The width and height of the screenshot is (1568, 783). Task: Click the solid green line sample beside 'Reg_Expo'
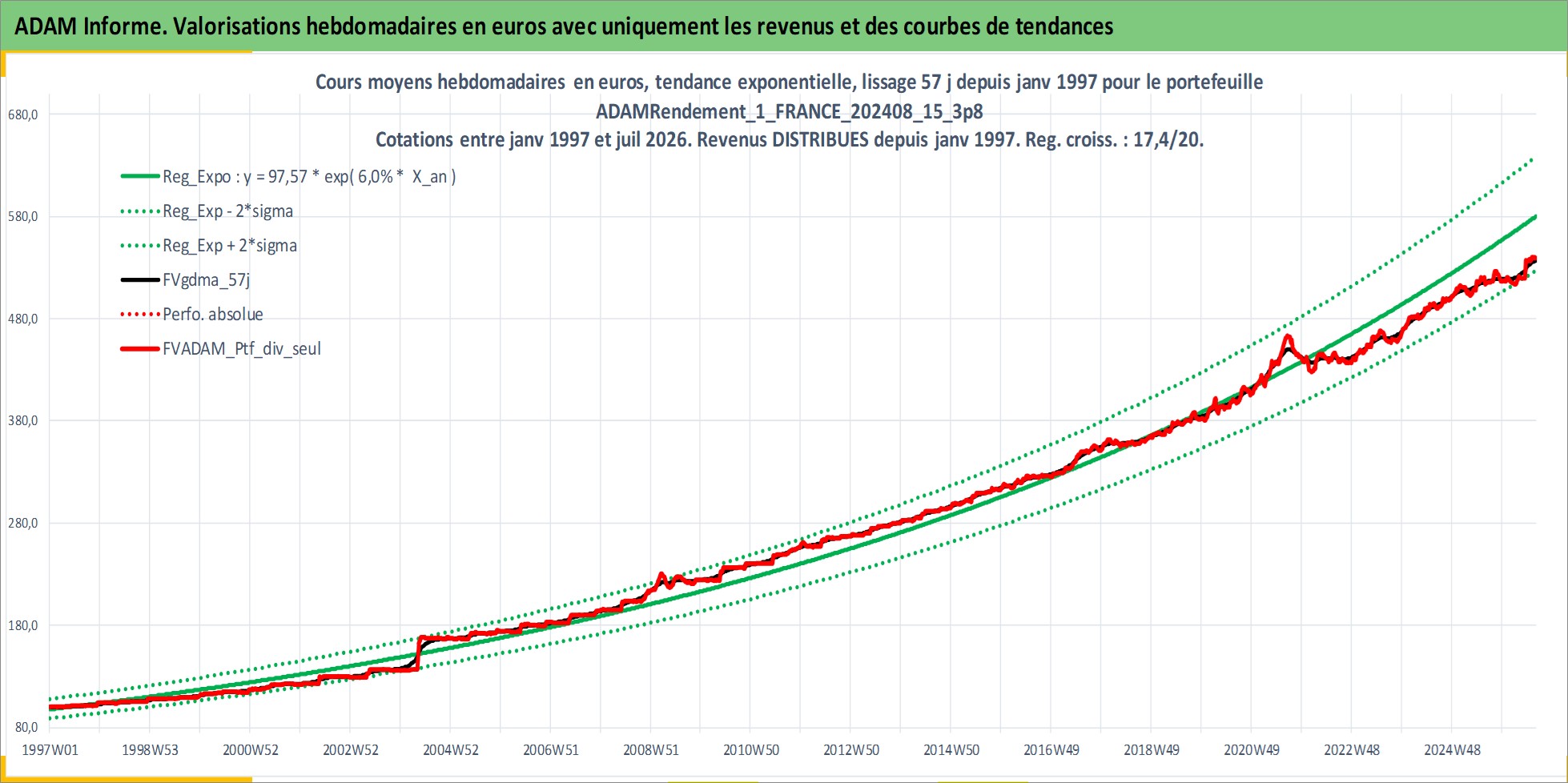(x=140, y=177)
